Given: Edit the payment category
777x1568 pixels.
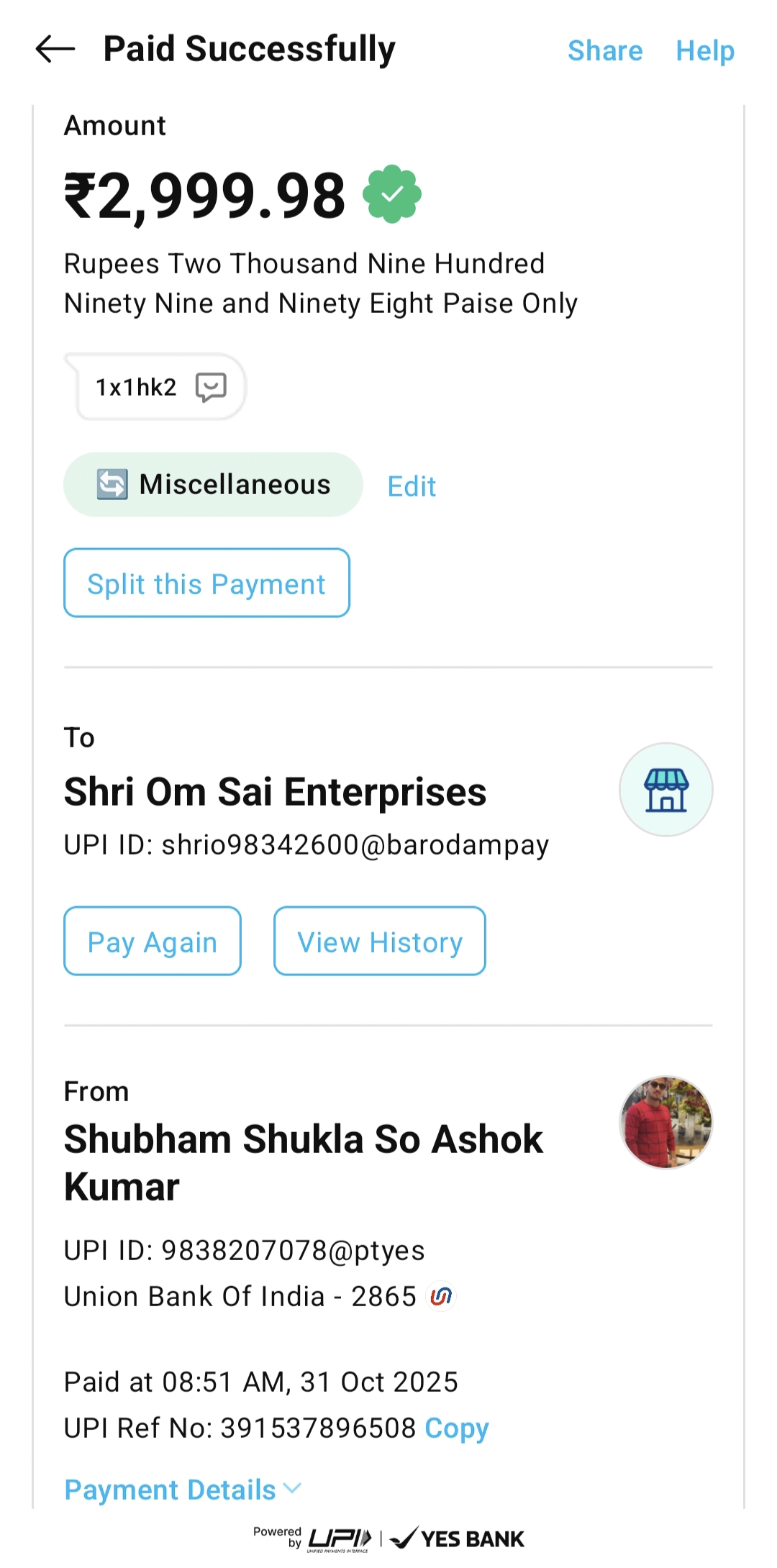Looking at the screenshot, I should tap(412, 487).
